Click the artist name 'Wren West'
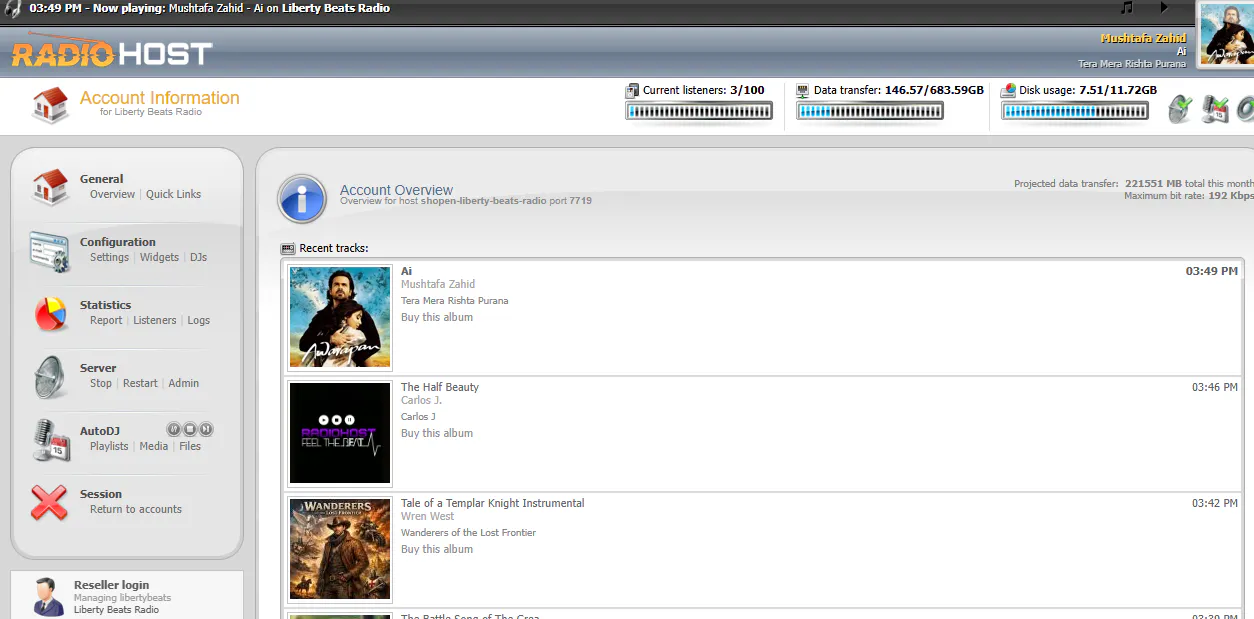The height and width of the screenshot is (619, 1254). click(x=428, y=516)
